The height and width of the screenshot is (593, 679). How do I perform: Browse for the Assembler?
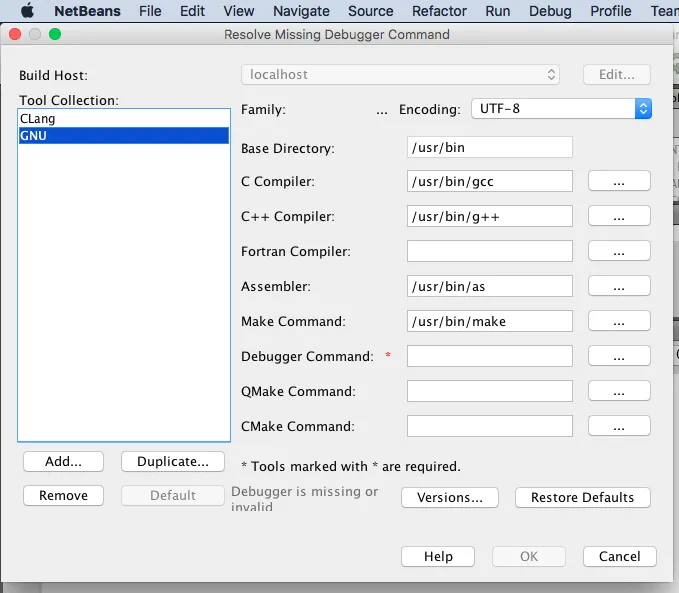tap(619, 286)
